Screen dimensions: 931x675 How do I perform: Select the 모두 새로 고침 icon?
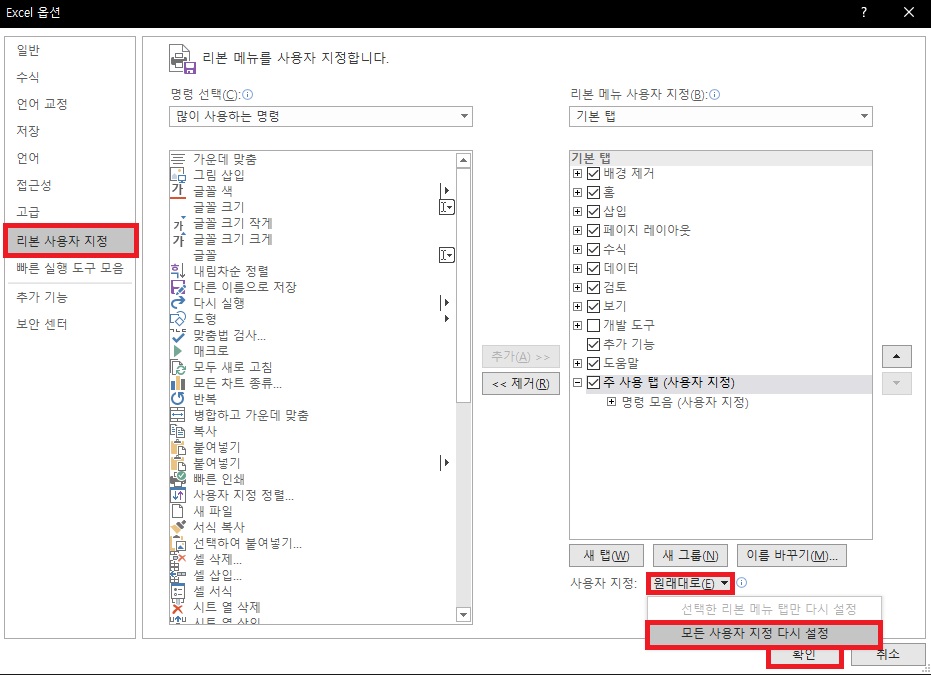coord(178,367)
